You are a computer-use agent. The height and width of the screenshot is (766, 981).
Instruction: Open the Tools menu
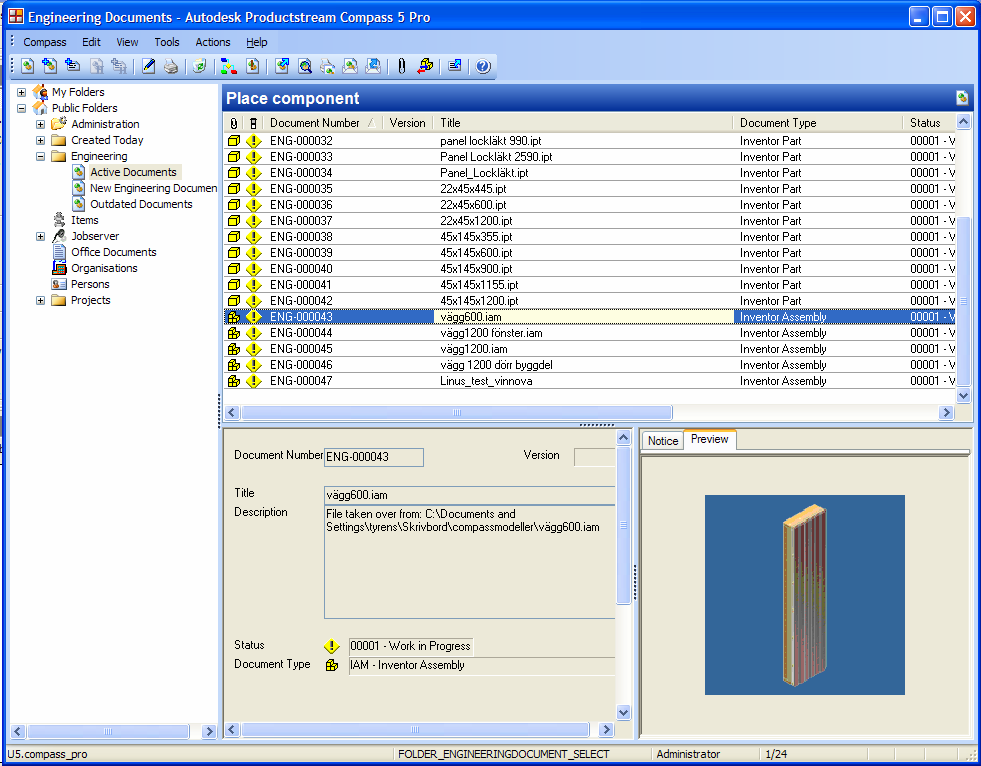point(167,42)
